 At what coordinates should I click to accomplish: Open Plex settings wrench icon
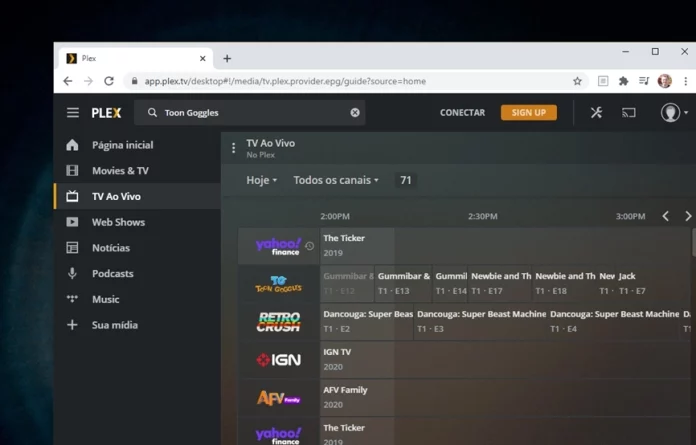(596, 113)
